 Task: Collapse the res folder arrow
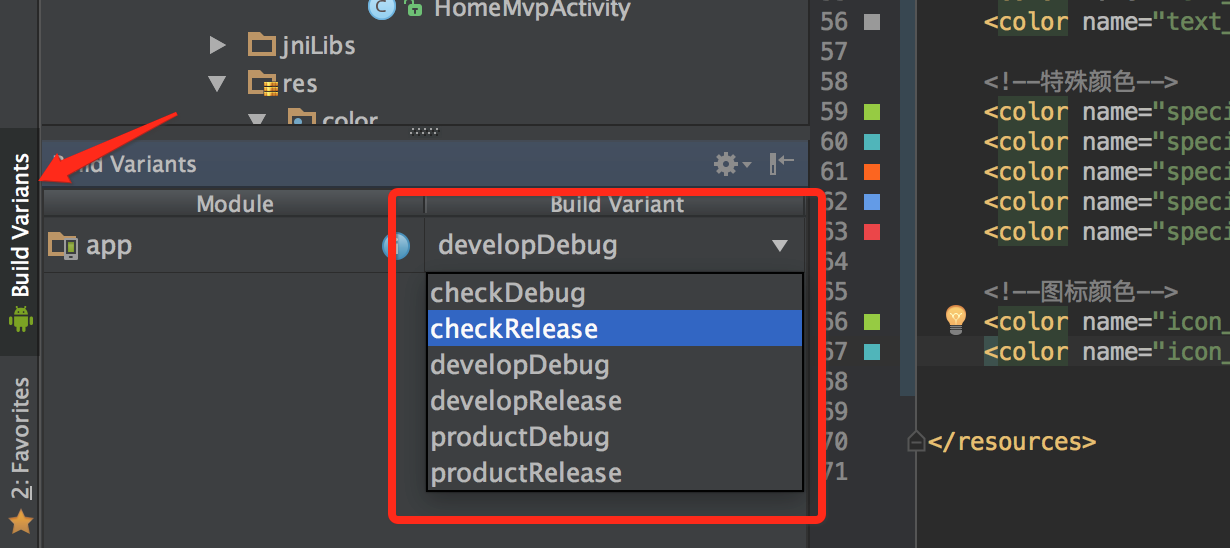pyautogui.click(x=217, y=83)
